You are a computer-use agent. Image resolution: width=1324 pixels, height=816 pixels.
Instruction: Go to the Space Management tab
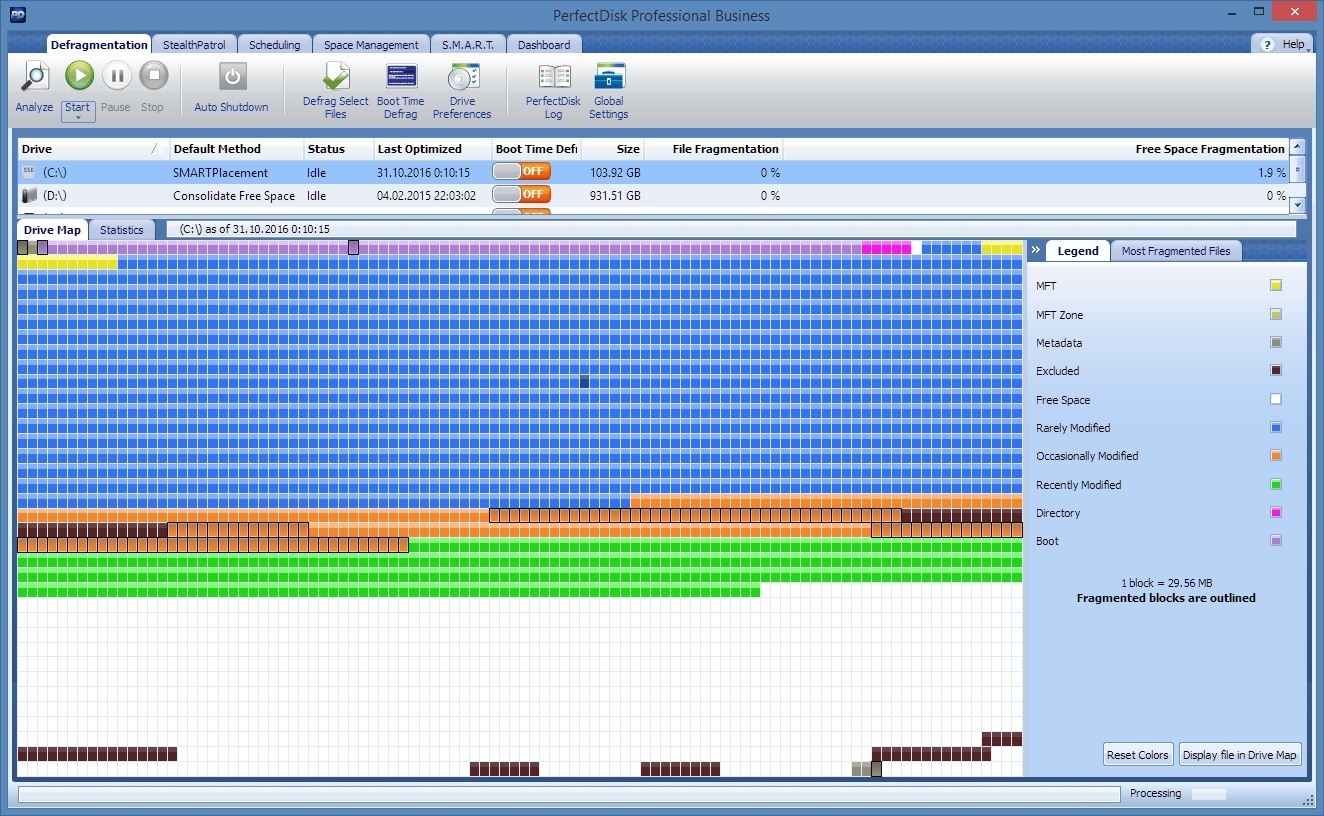coord(371,45)
